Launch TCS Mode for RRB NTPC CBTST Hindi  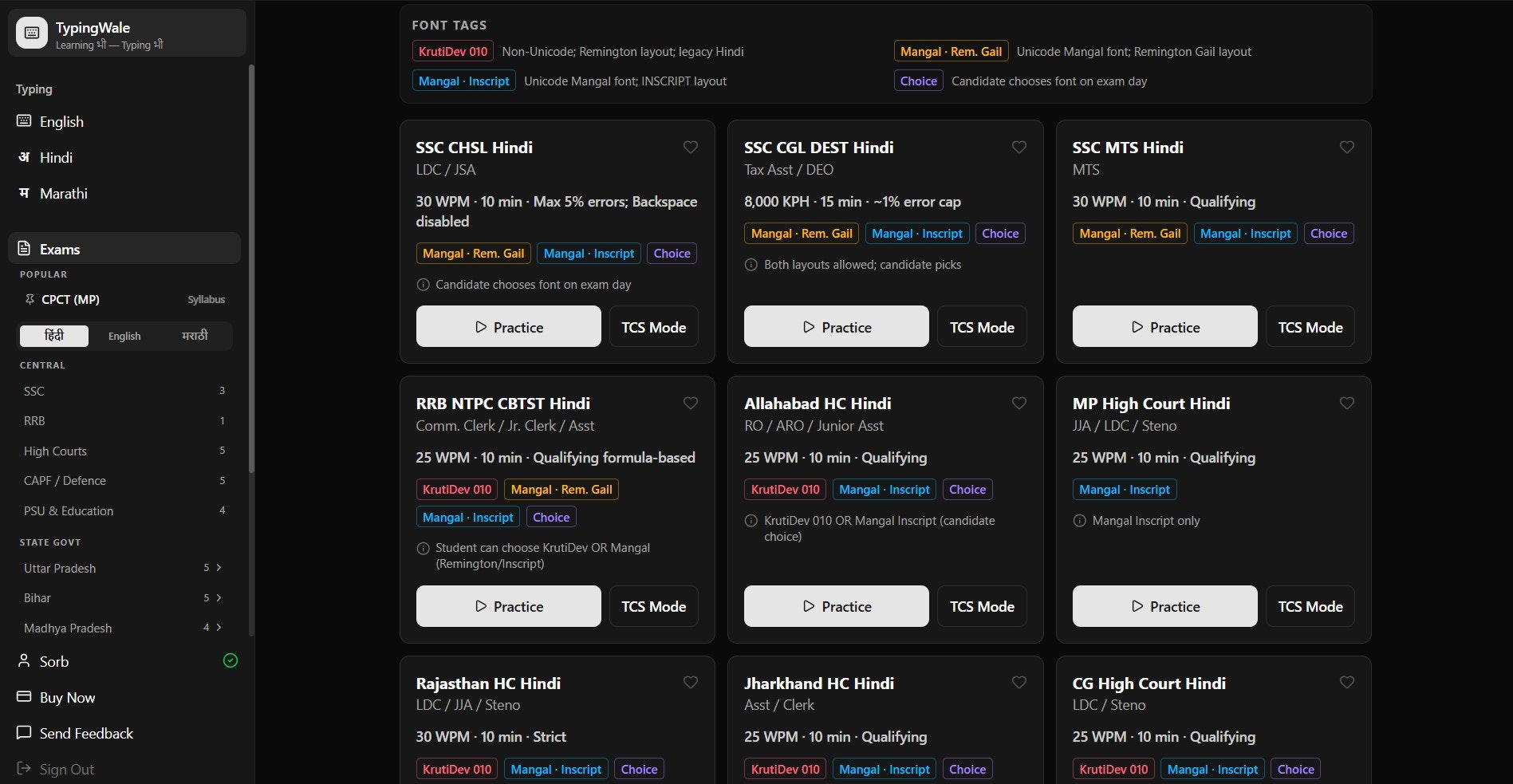(x=654, y=606)
